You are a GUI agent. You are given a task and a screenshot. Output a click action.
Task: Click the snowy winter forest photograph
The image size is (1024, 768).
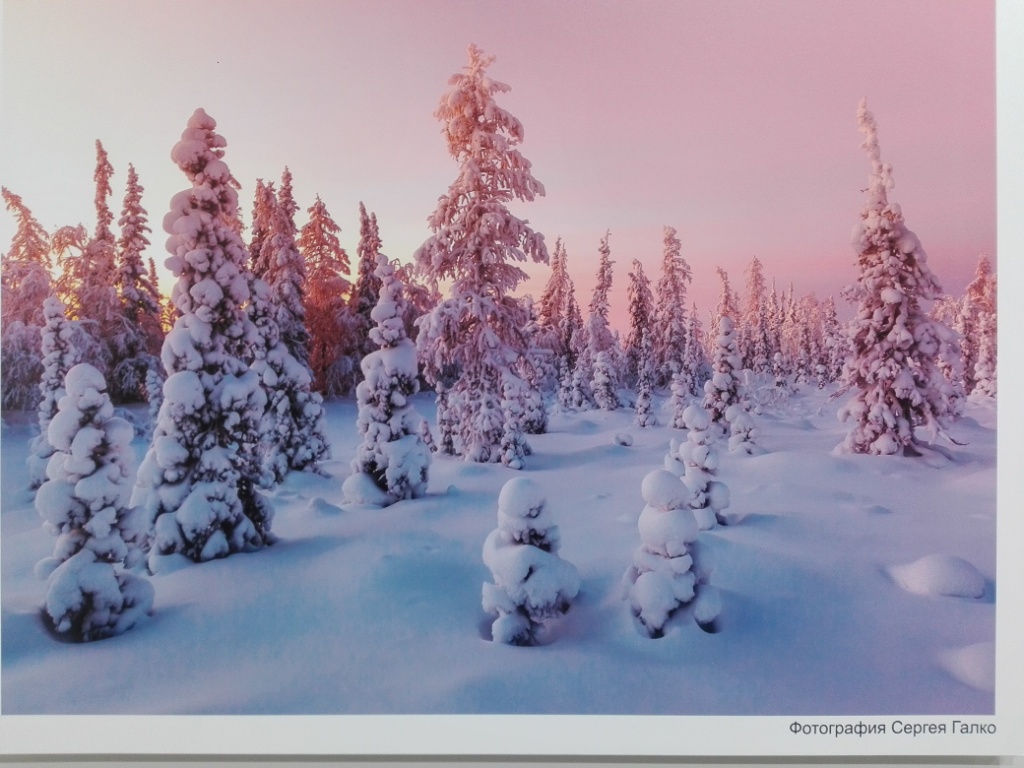tap(498, 357)
